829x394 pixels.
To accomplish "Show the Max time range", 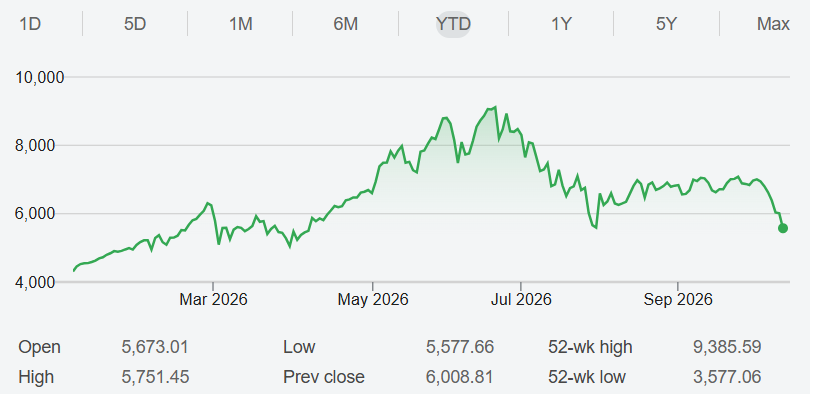I will 773,24.
